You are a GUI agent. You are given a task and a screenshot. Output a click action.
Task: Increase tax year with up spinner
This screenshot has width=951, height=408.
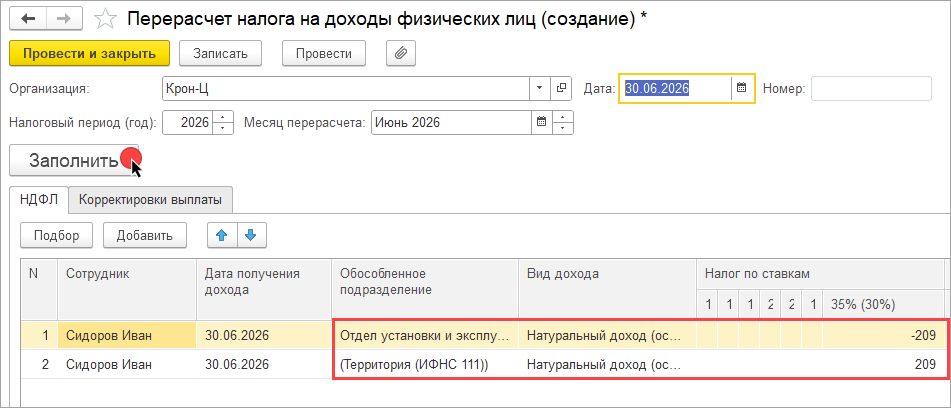[223, 118]
